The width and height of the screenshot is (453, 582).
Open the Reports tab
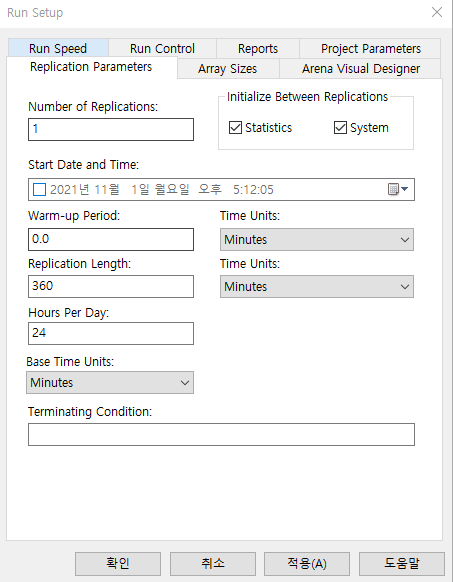(x=258, y=48)
